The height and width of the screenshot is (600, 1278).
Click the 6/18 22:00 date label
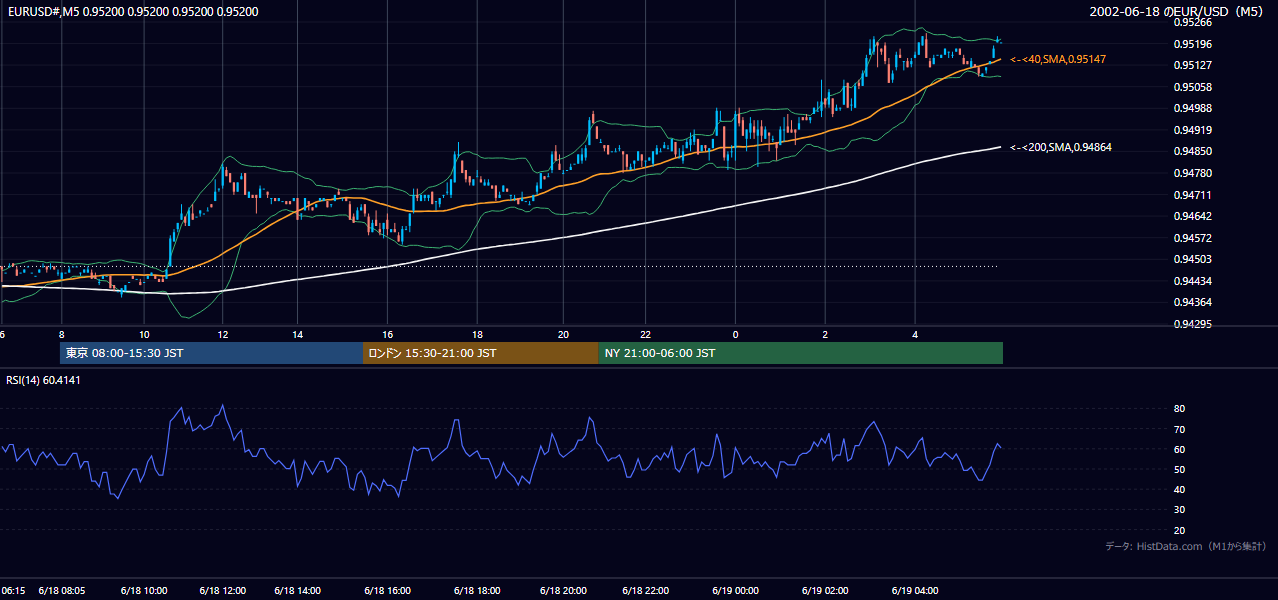pos(645,590)
